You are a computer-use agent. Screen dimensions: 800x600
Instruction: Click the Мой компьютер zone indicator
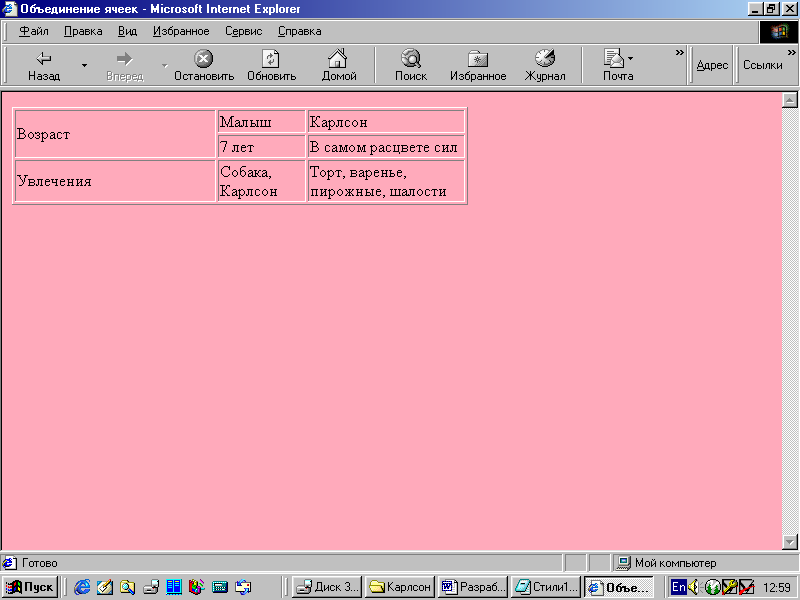(675, 563)
